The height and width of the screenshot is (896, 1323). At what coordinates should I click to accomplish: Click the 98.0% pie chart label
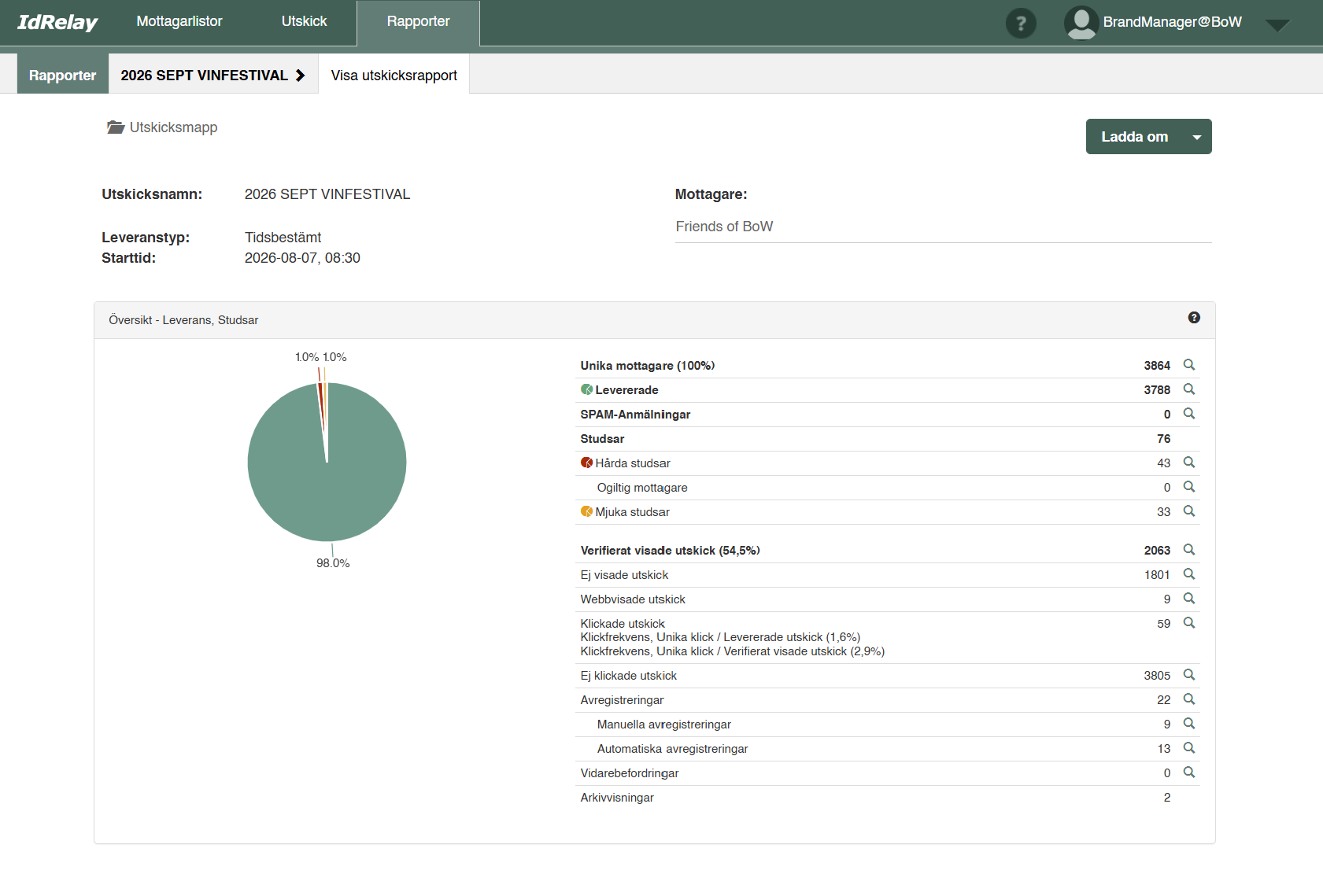click(x=333, y=563)
